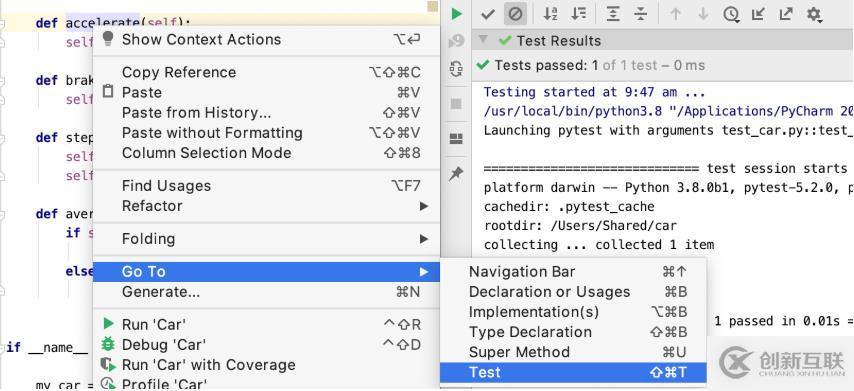The image size is (854, 391).
Task: Expand all test result nodes
Action: [x=613, y=14]
